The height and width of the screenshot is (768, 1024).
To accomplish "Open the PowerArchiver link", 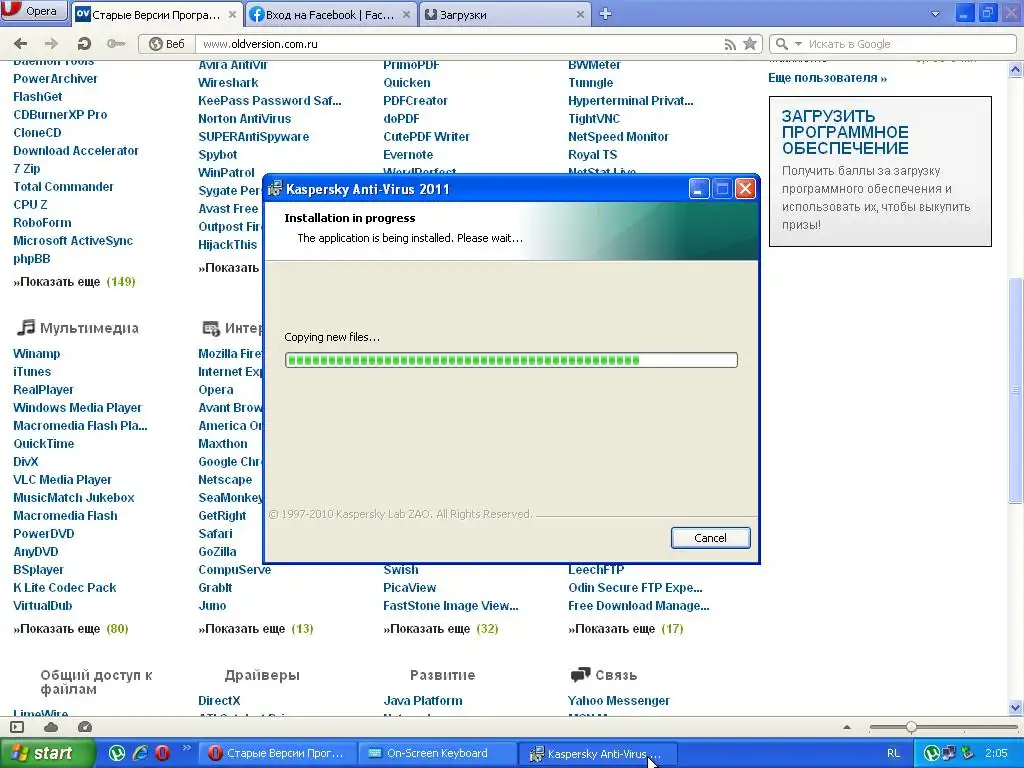I will pos(55,78).
